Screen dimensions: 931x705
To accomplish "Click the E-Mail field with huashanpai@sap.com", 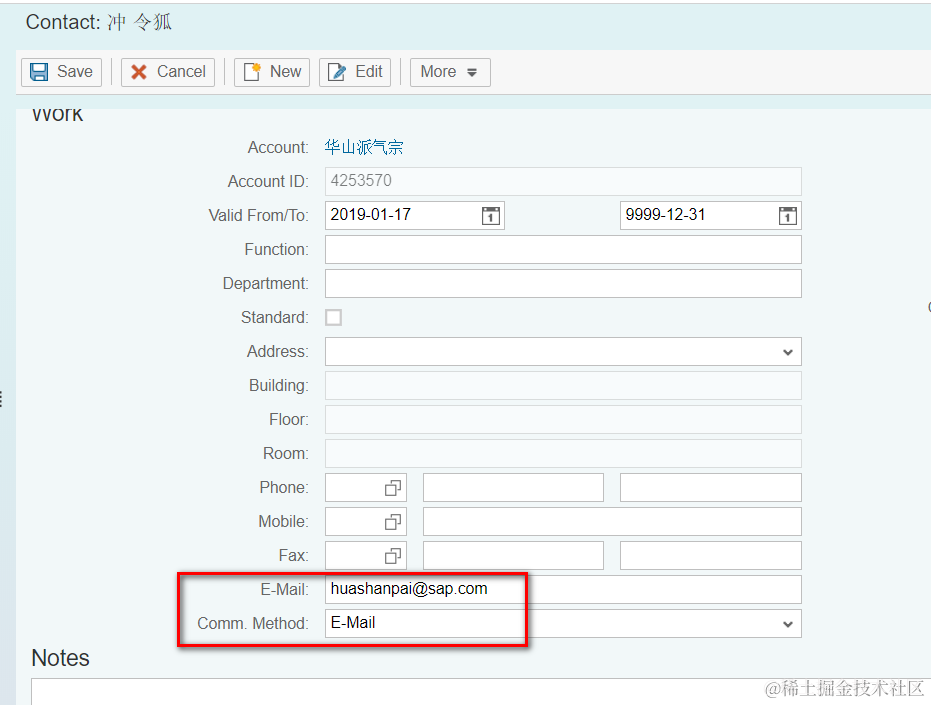I will pyautogui.click(x=563, y=589).
